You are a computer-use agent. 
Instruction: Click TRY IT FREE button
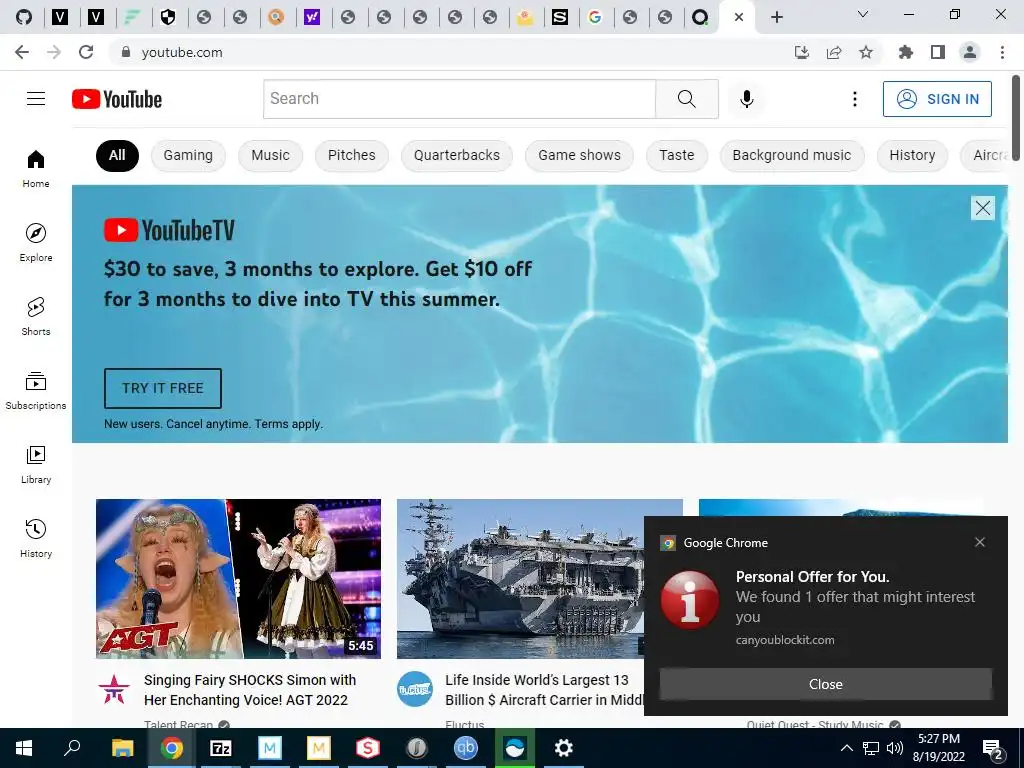click(x=163, y=388)
